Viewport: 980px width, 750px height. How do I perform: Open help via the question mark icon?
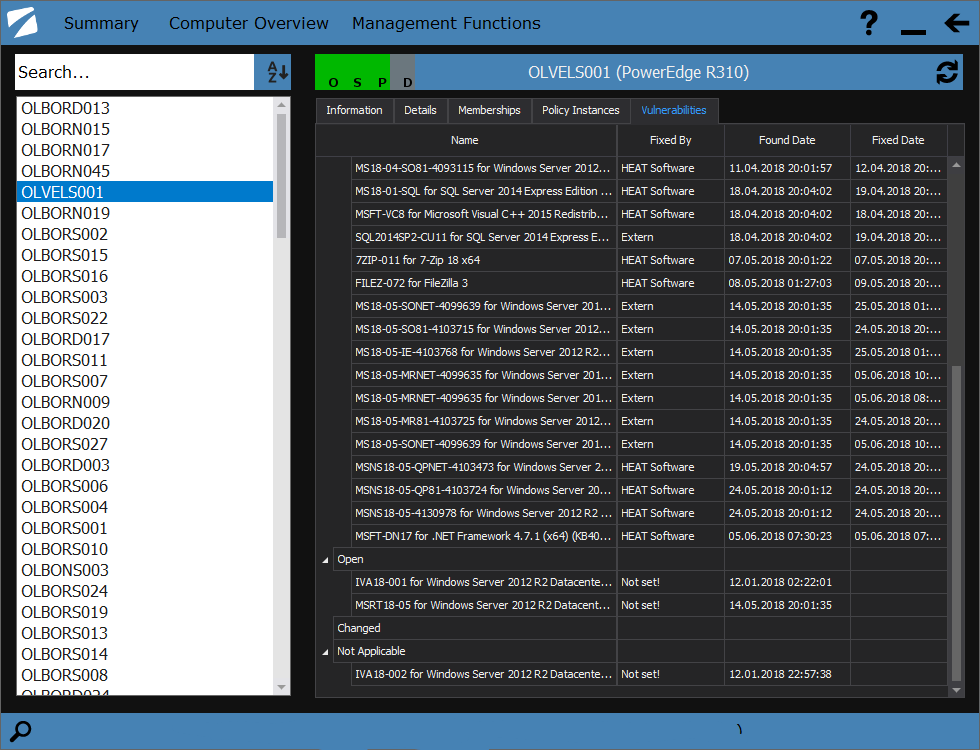tap(869, 23)
